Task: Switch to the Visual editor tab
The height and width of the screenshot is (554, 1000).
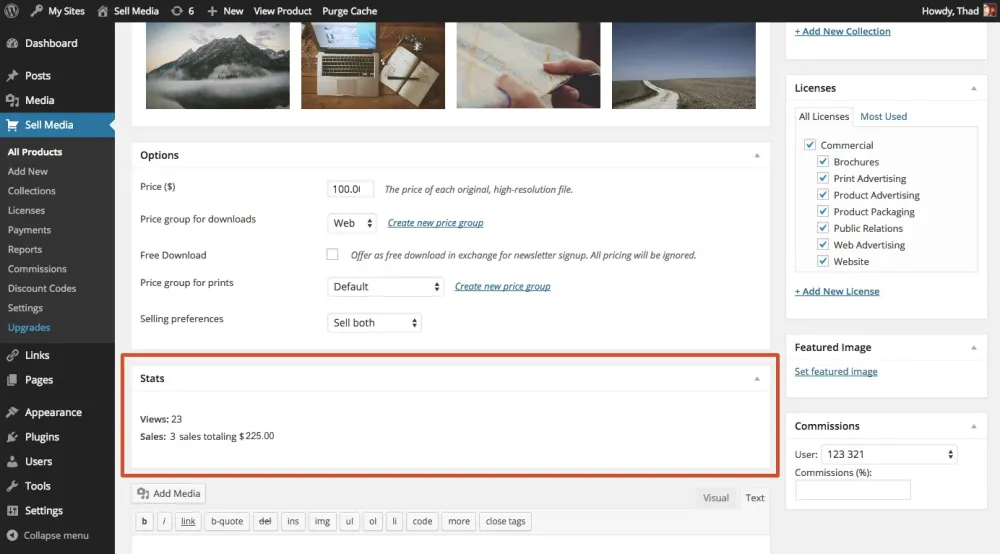Action: (x=716, y=498)
